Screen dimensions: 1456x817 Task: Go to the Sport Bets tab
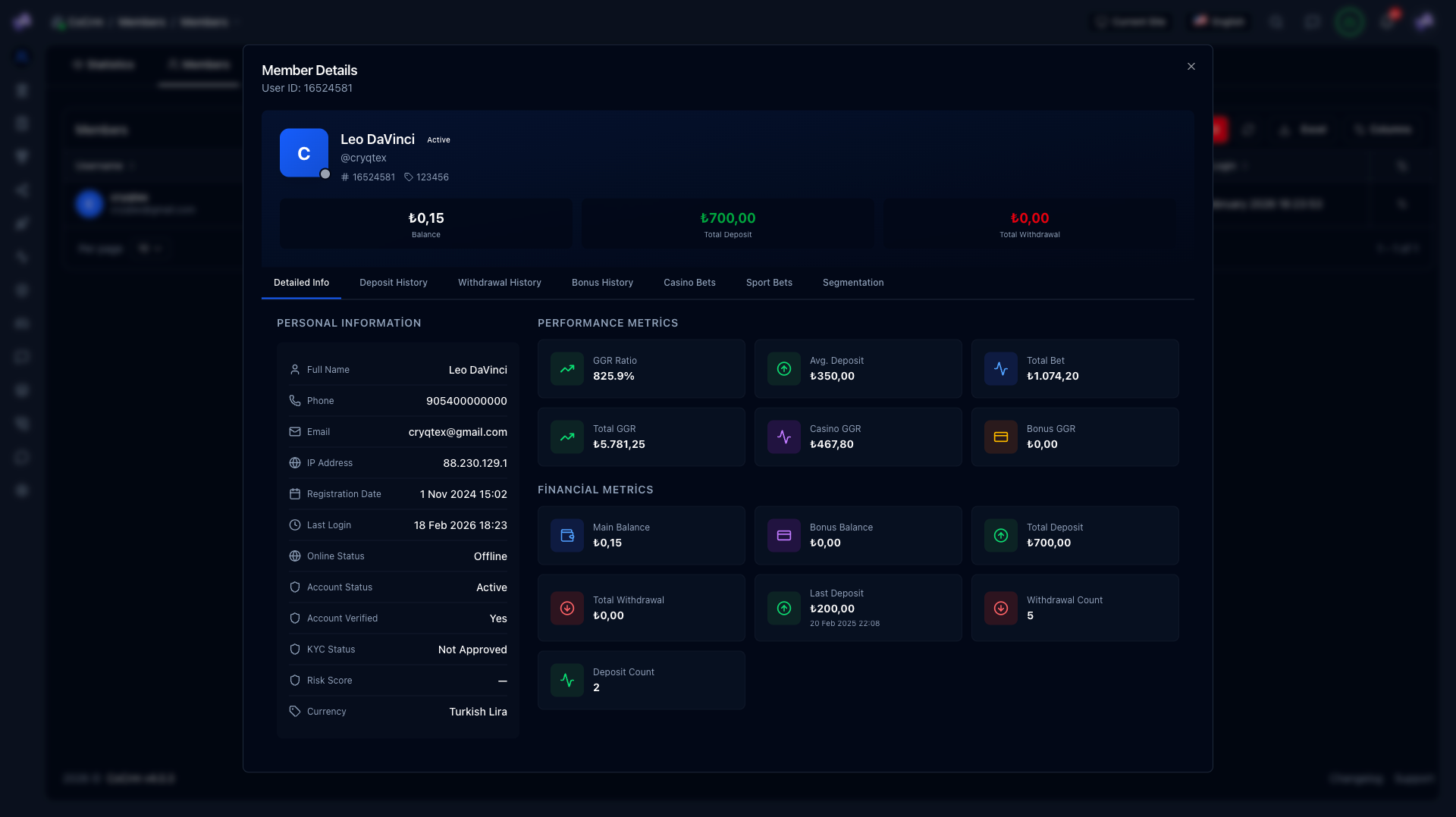(769, 283)
